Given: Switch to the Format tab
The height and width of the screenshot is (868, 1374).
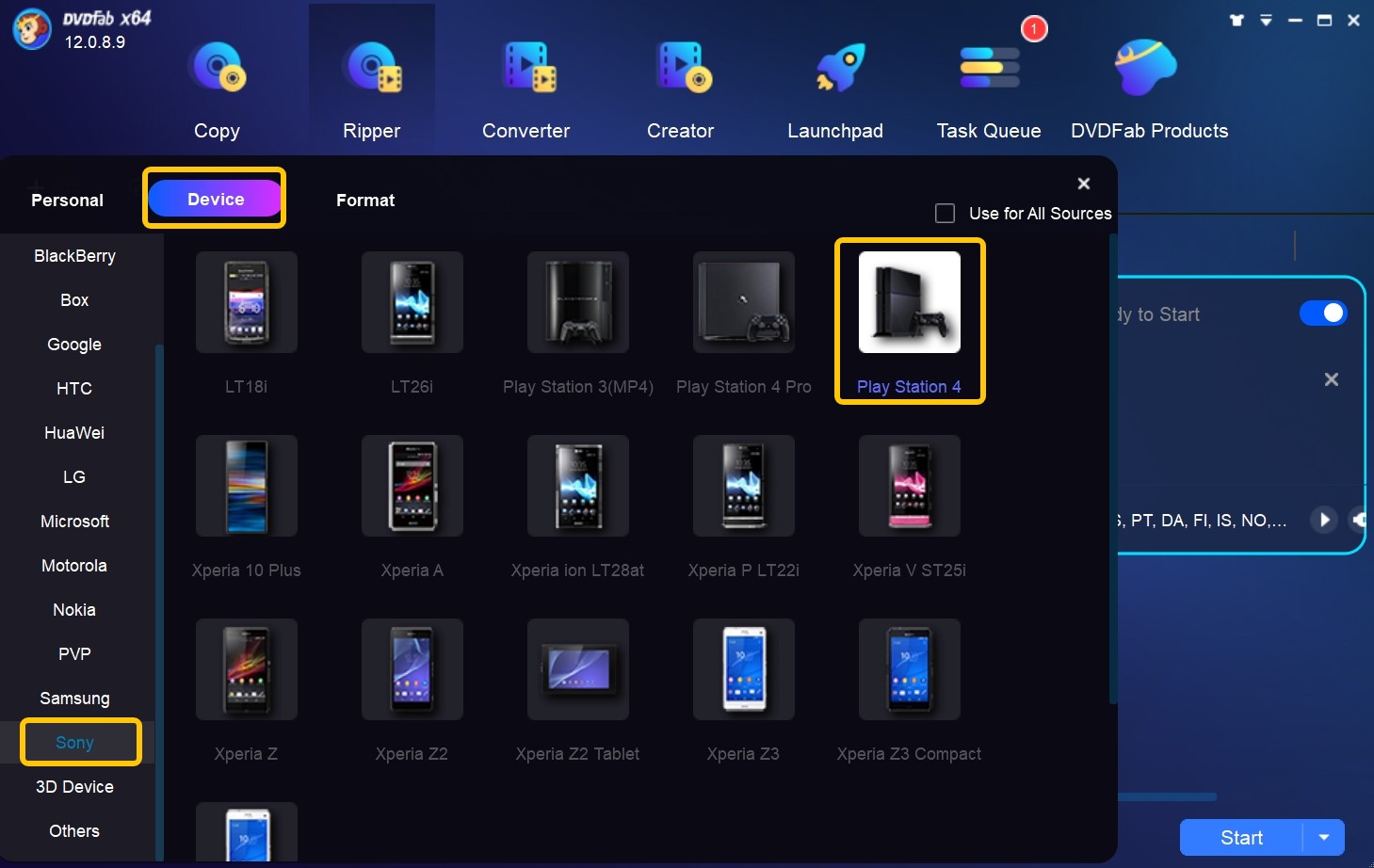Looking at the screenshot, I should click(365, 200).
